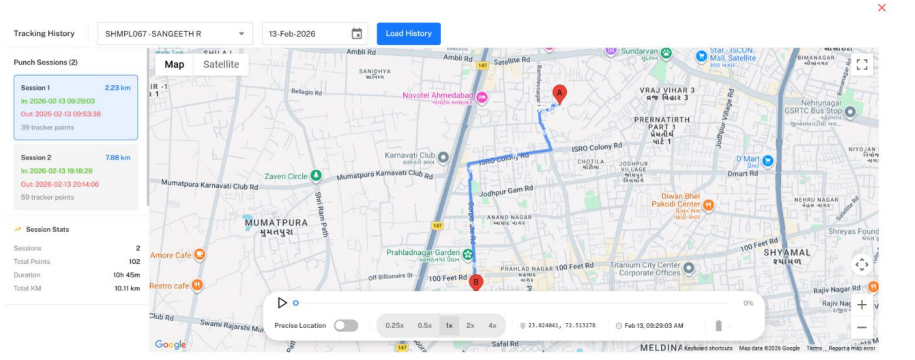Image resolution: width=915 pixels, height=360 pixels.
Task: Click the red marker A on map
Action: pyautogui.click(x=559, y=95)
